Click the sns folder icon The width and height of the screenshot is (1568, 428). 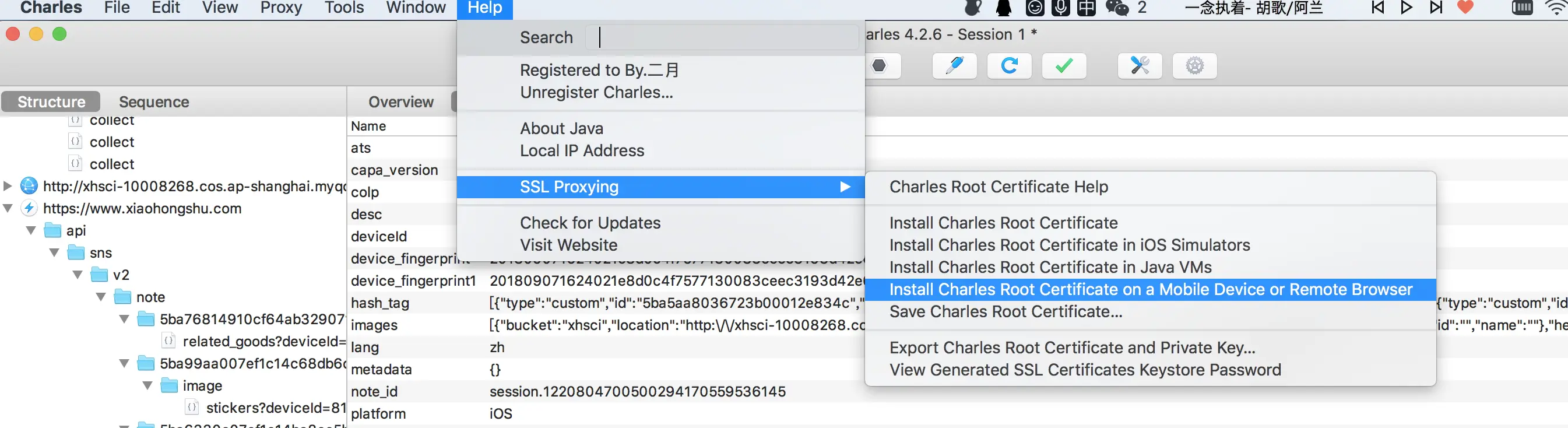[x=76, y=252]
